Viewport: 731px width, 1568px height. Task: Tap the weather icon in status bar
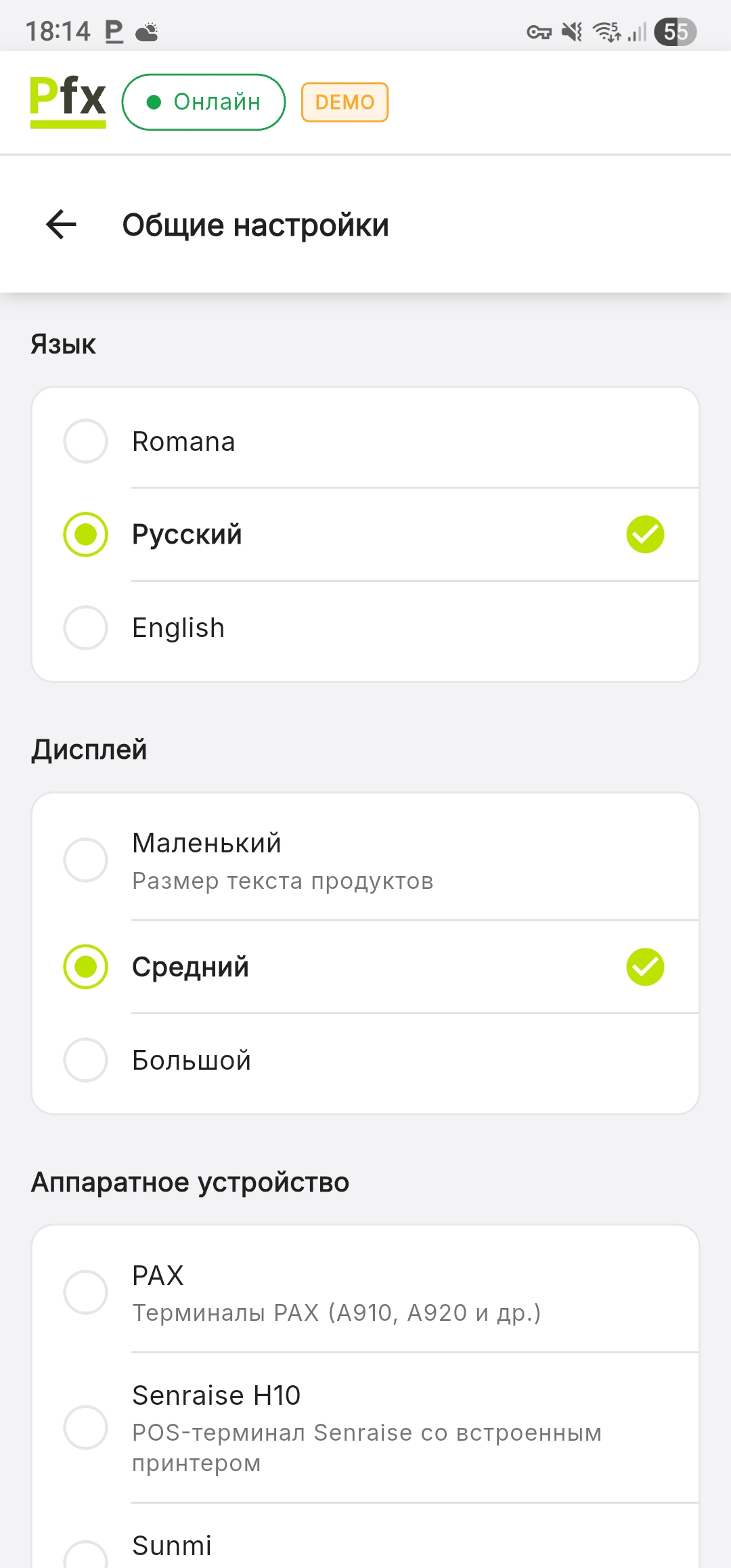pyautogui.click(x=147, y=32)
